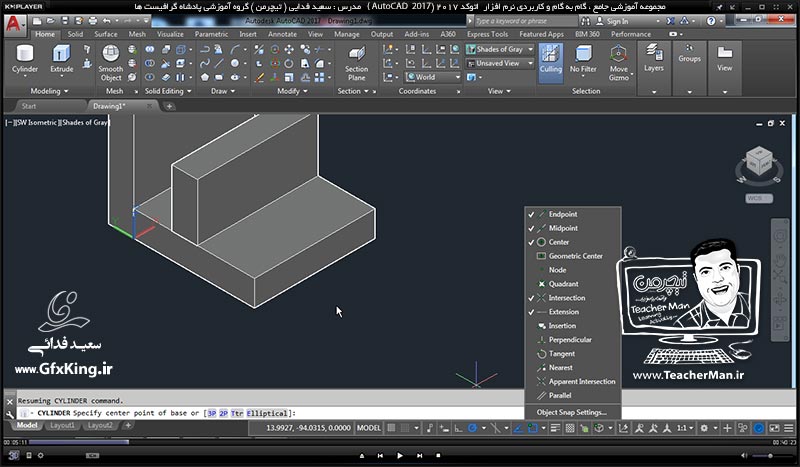
Task: Choose the Elliptical option in command line
Action: click(267, 413)
